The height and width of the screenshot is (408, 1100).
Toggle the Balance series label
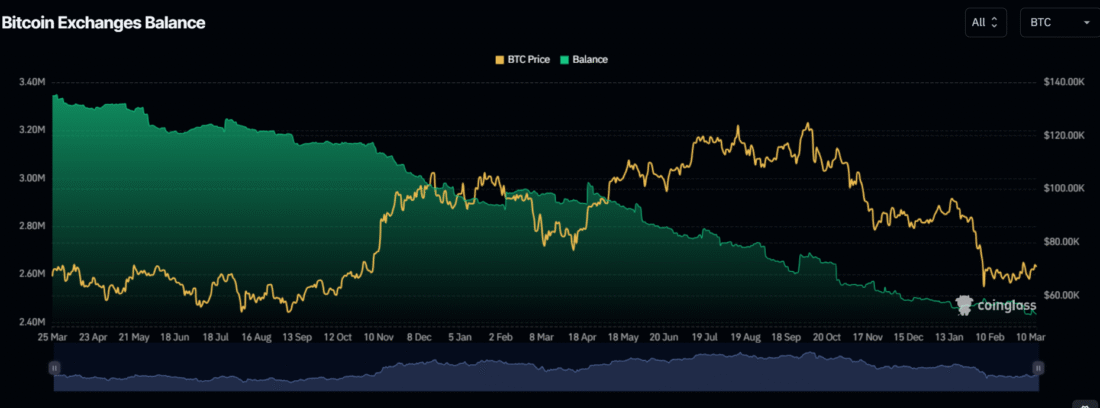590,59
